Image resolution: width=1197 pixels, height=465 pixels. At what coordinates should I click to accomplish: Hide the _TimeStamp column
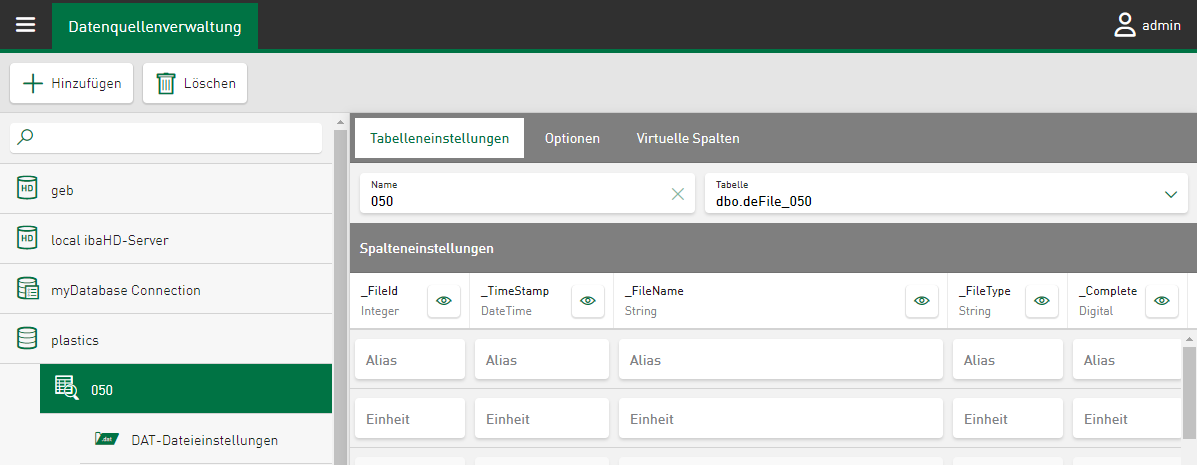click(588, 300)
